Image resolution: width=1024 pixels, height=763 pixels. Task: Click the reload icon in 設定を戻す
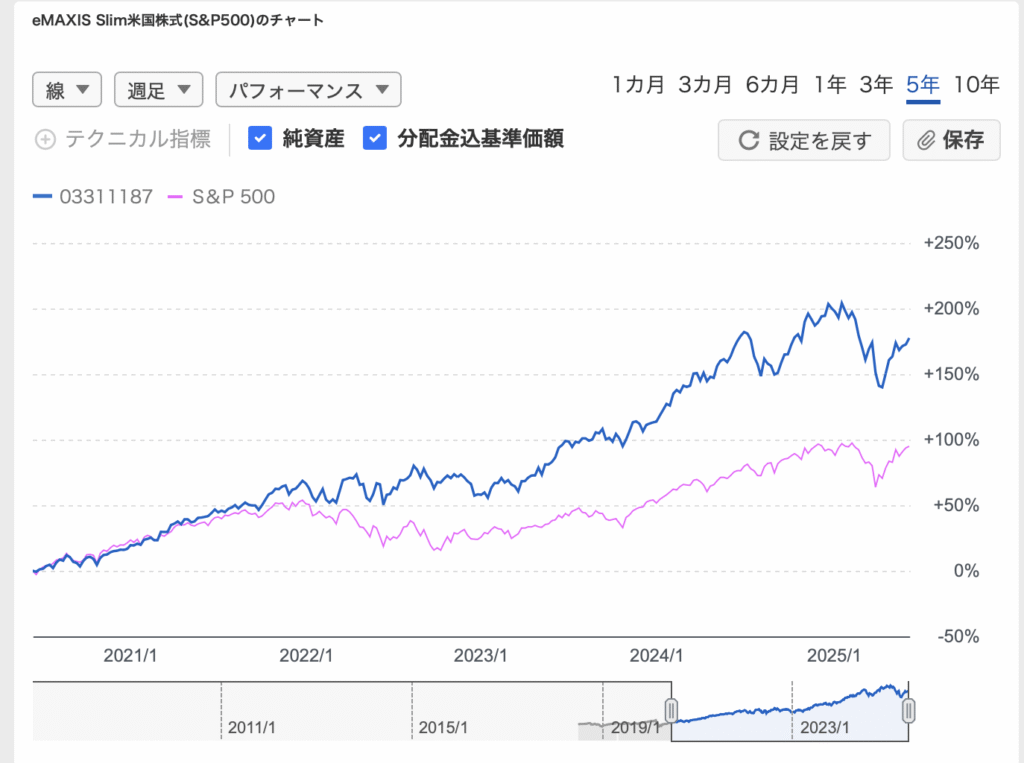(748, 140)
